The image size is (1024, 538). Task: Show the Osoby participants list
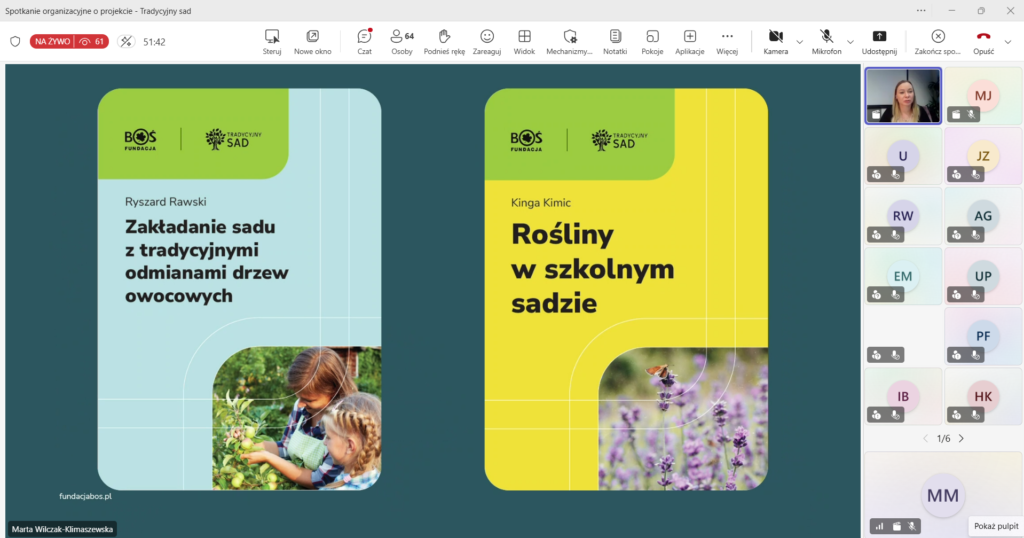[x=402, y=42]
